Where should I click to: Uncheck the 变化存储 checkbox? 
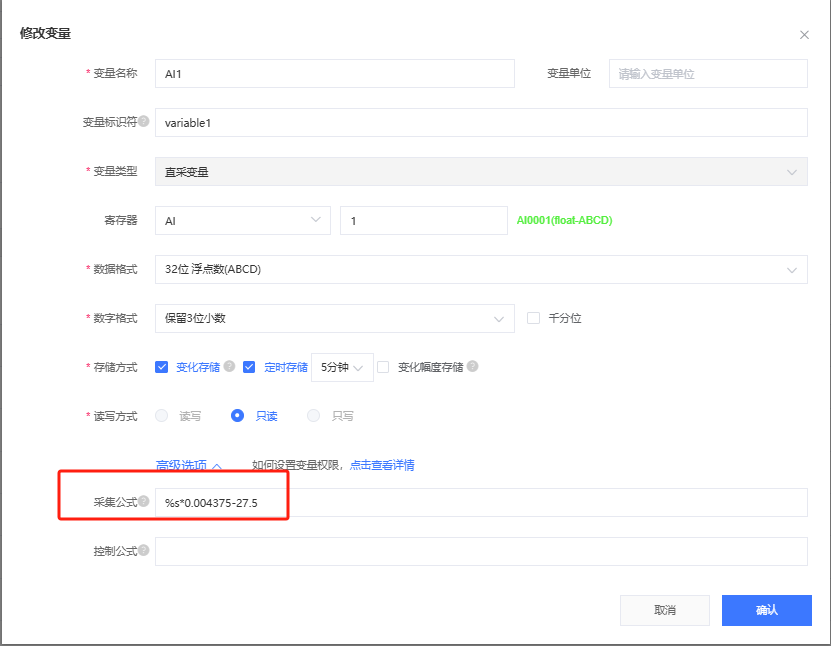162,367
